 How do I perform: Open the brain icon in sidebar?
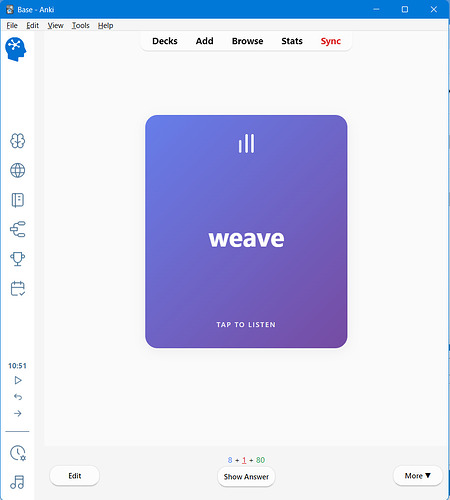17,141
